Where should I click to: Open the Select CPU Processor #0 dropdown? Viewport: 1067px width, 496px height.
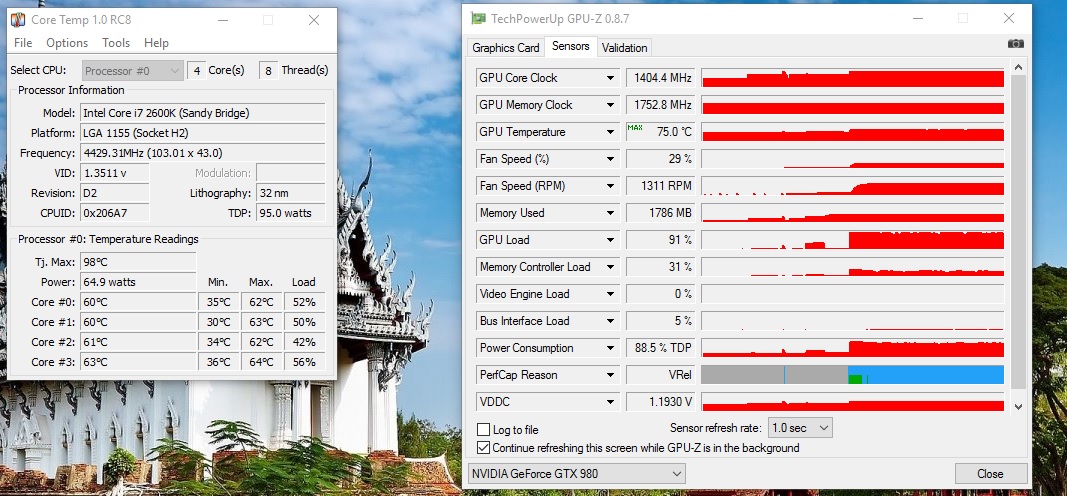pyautogui.click(x=133, y=71)
